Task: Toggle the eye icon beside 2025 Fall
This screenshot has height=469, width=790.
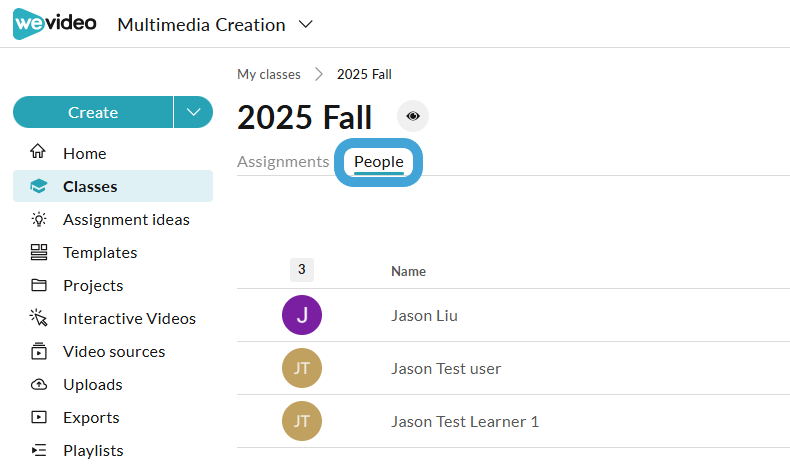Action: coord(413,116)
